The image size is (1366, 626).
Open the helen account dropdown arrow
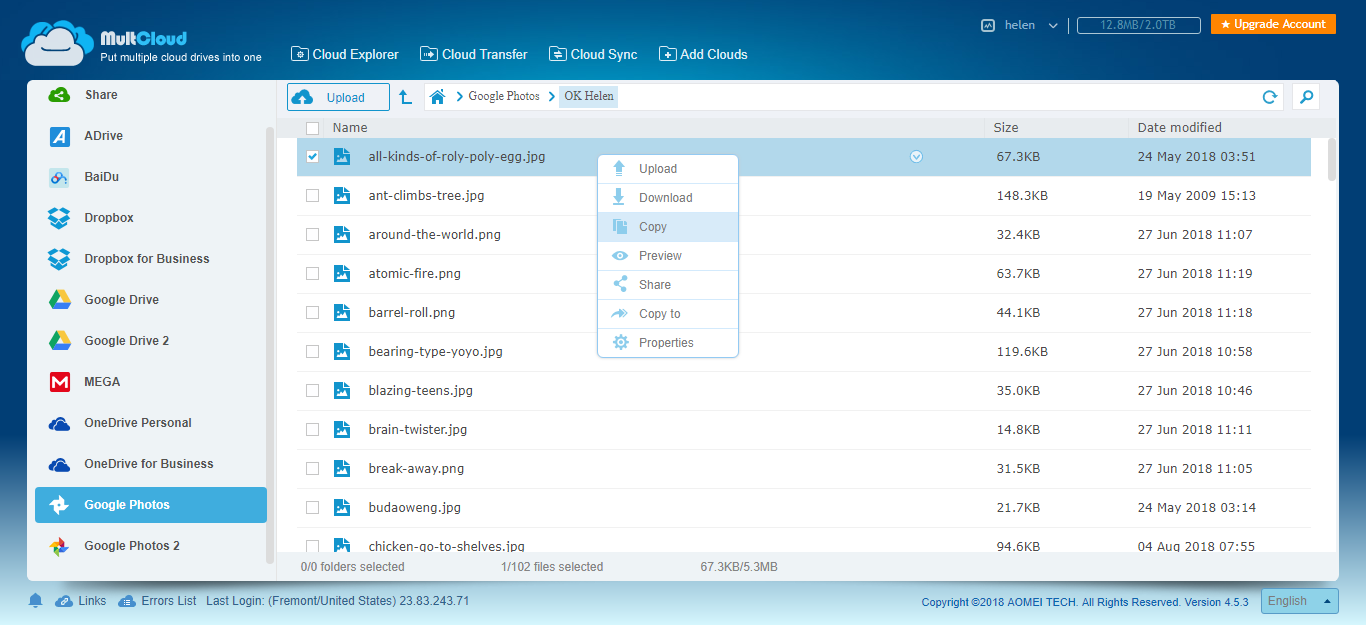(1053, 26)
